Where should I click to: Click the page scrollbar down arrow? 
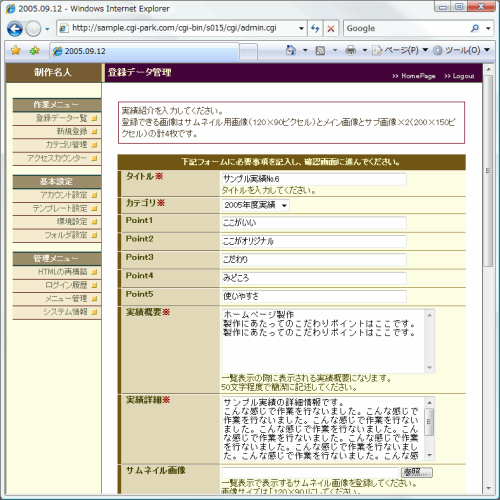pyautogui.click(x=488, y=489)
